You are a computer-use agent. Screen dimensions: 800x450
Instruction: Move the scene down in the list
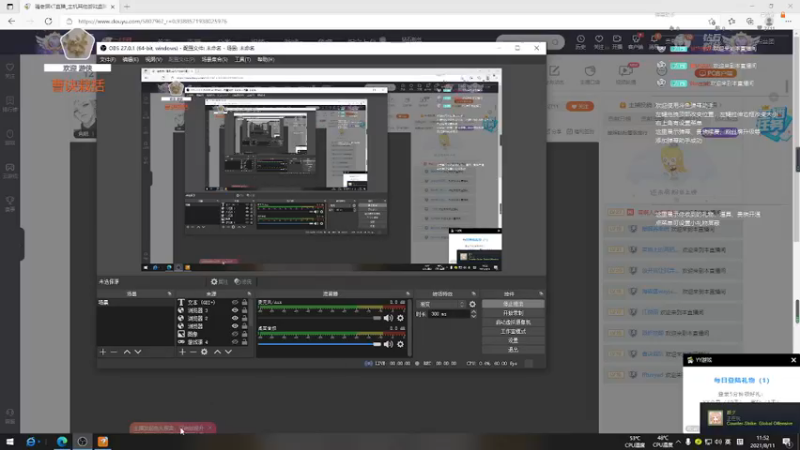pyautogui.click(x=138, y=352)
